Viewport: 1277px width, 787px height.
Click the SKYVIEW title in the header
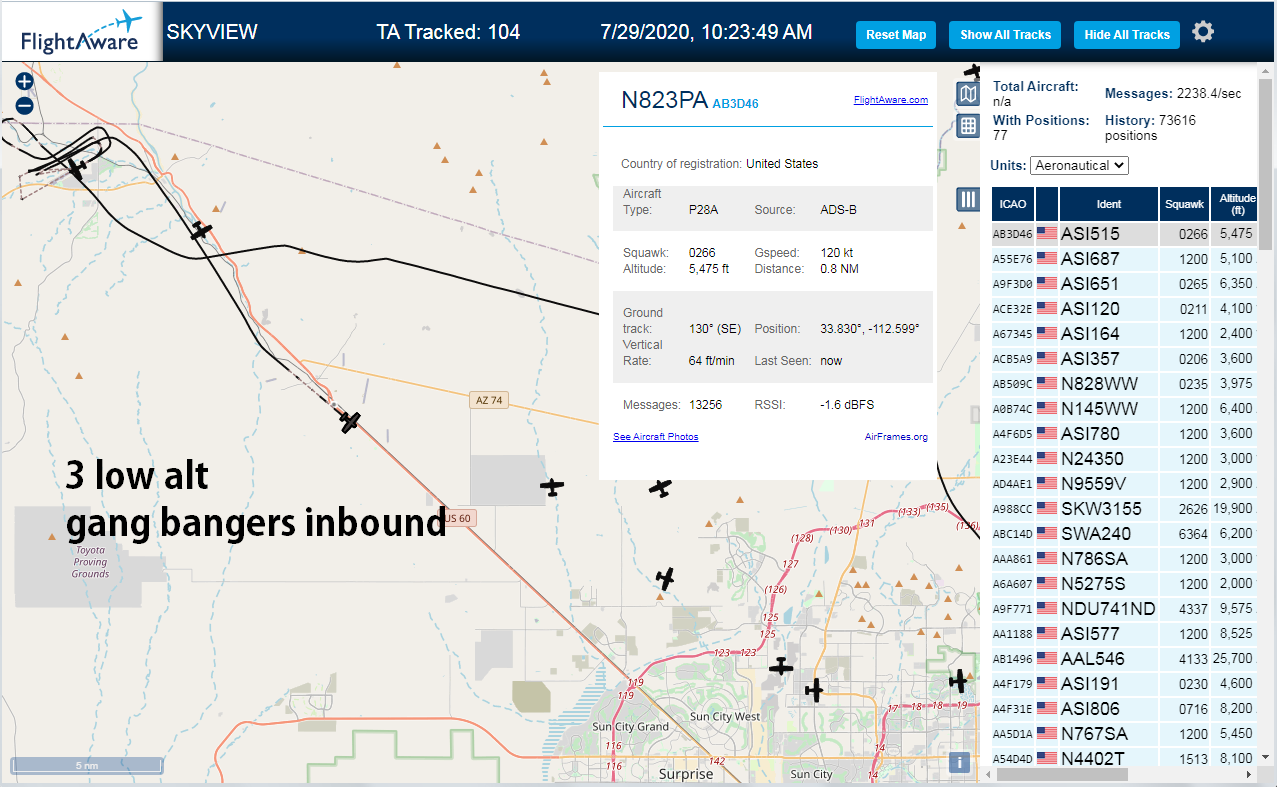tap(212, 32)
